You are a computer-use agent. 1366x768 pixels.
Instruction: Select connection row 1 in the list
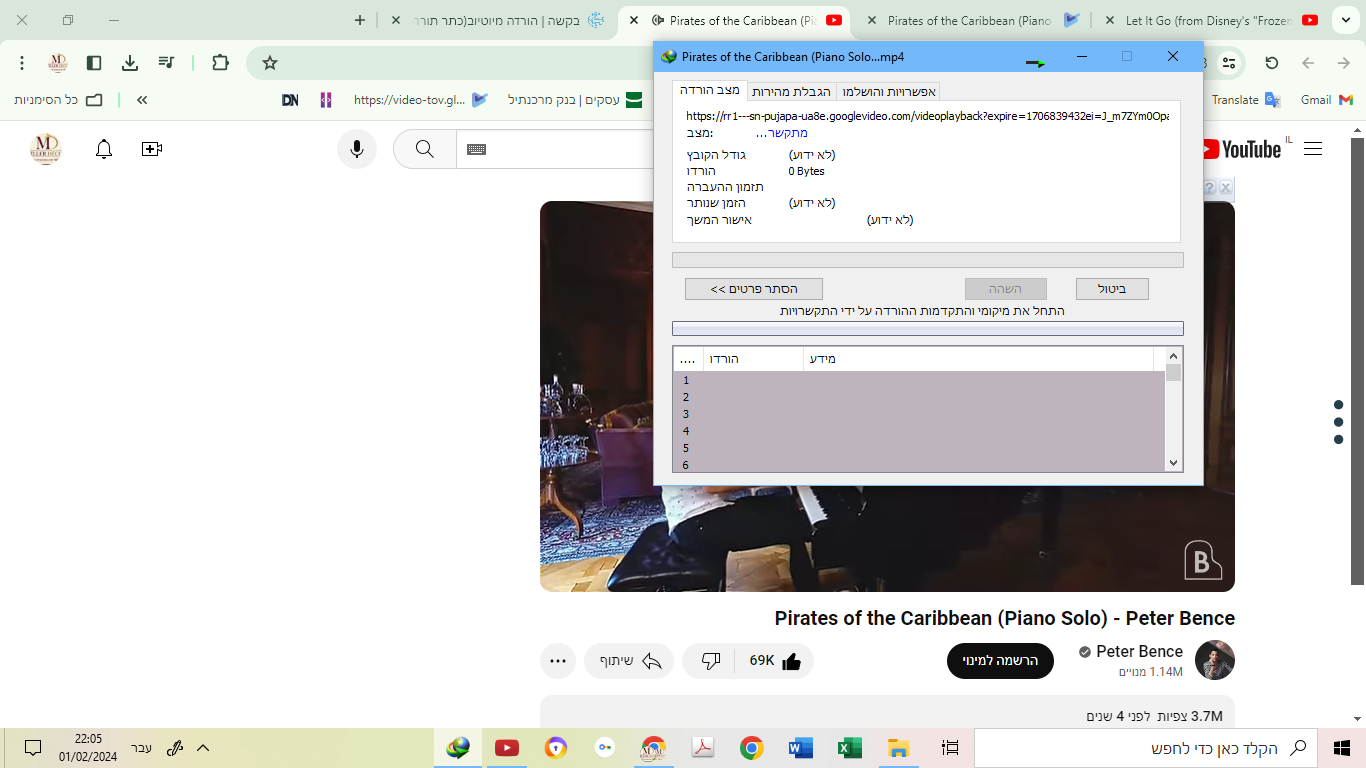coord(919,380)
